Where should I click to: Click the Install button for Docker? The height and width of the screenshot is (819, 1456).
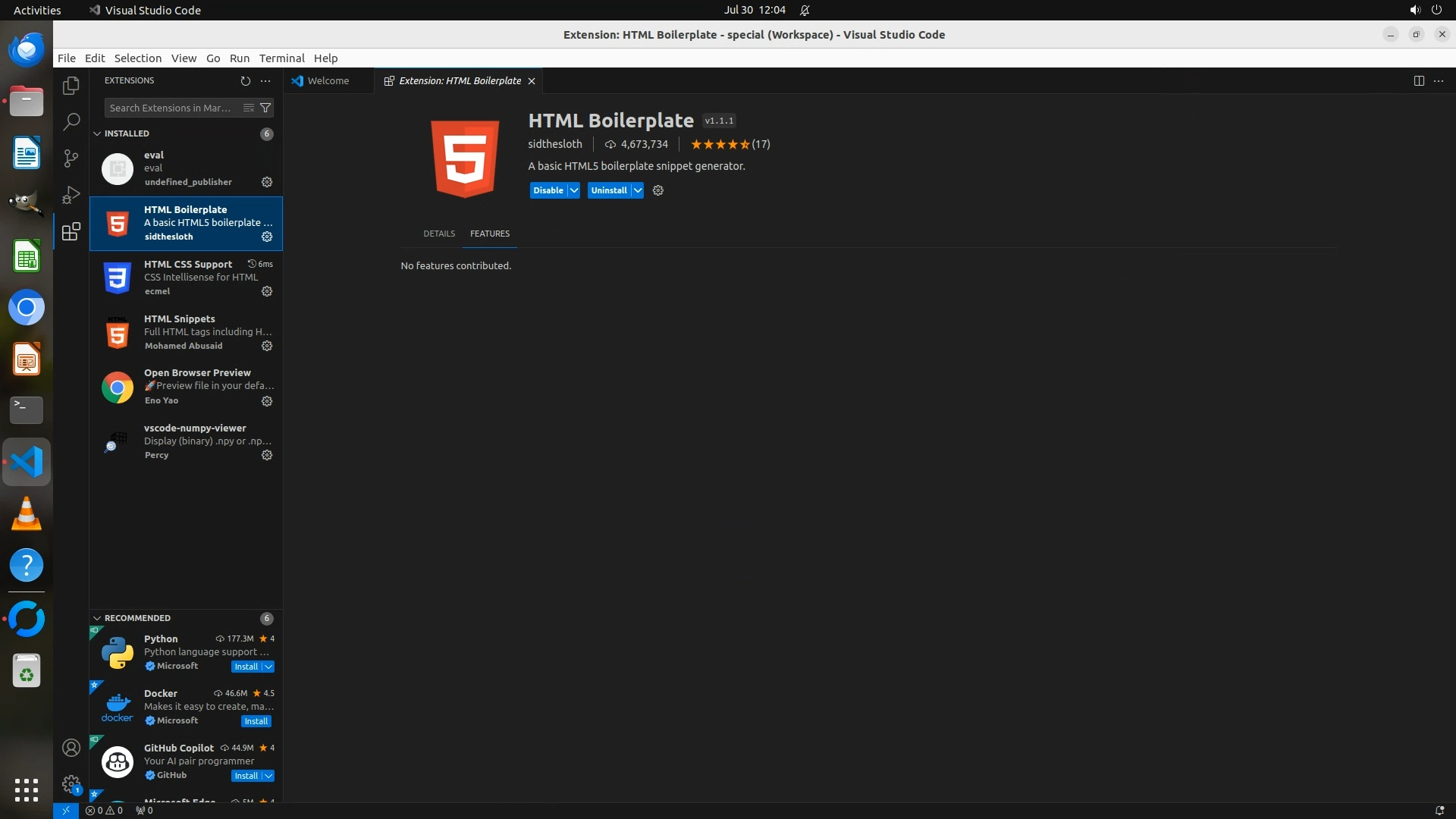pyautogui.click(x=256, y=721)
